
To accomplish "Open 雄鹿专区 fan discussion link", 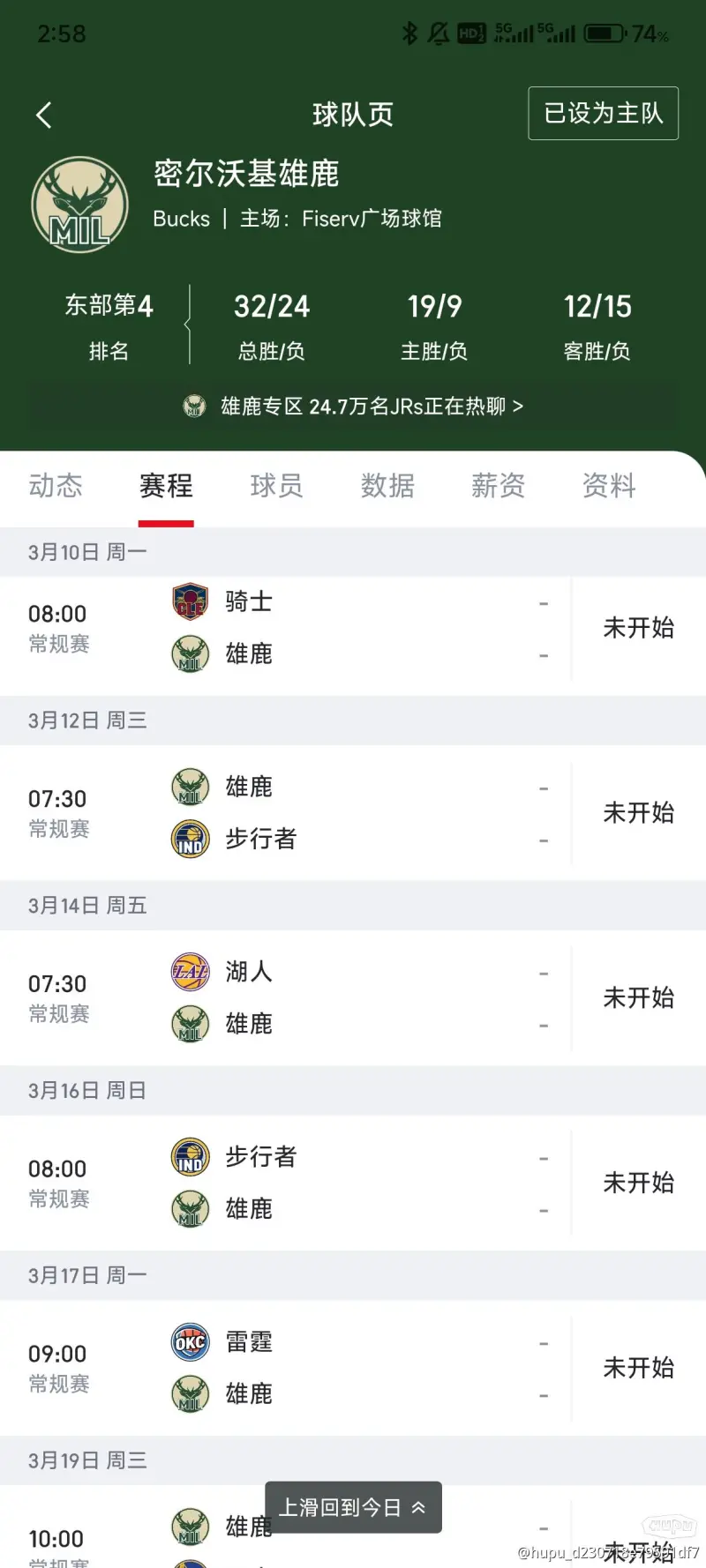I will [353, 407].
